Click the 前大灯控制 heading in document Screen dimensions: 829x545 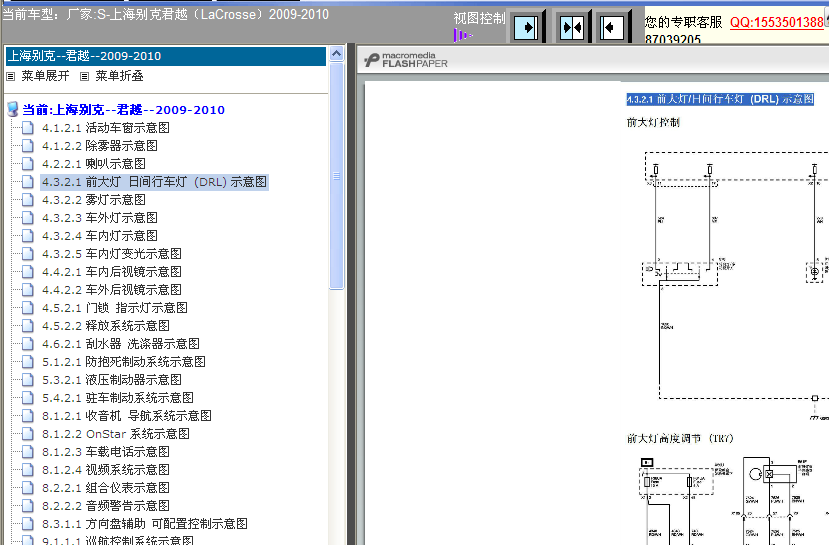[653, 122]
